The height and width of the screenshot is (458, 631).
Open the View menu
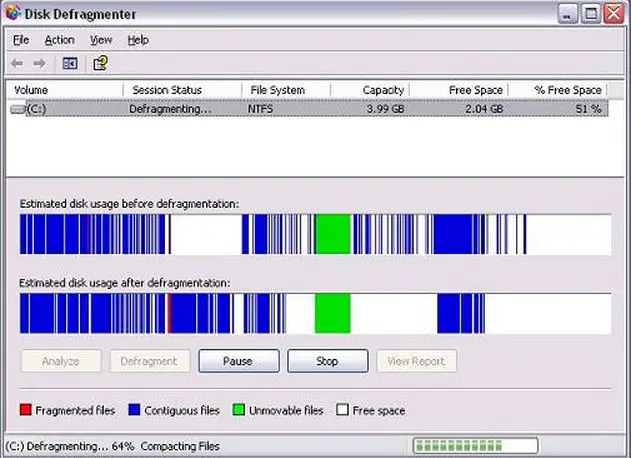click(x=101, y=40)
